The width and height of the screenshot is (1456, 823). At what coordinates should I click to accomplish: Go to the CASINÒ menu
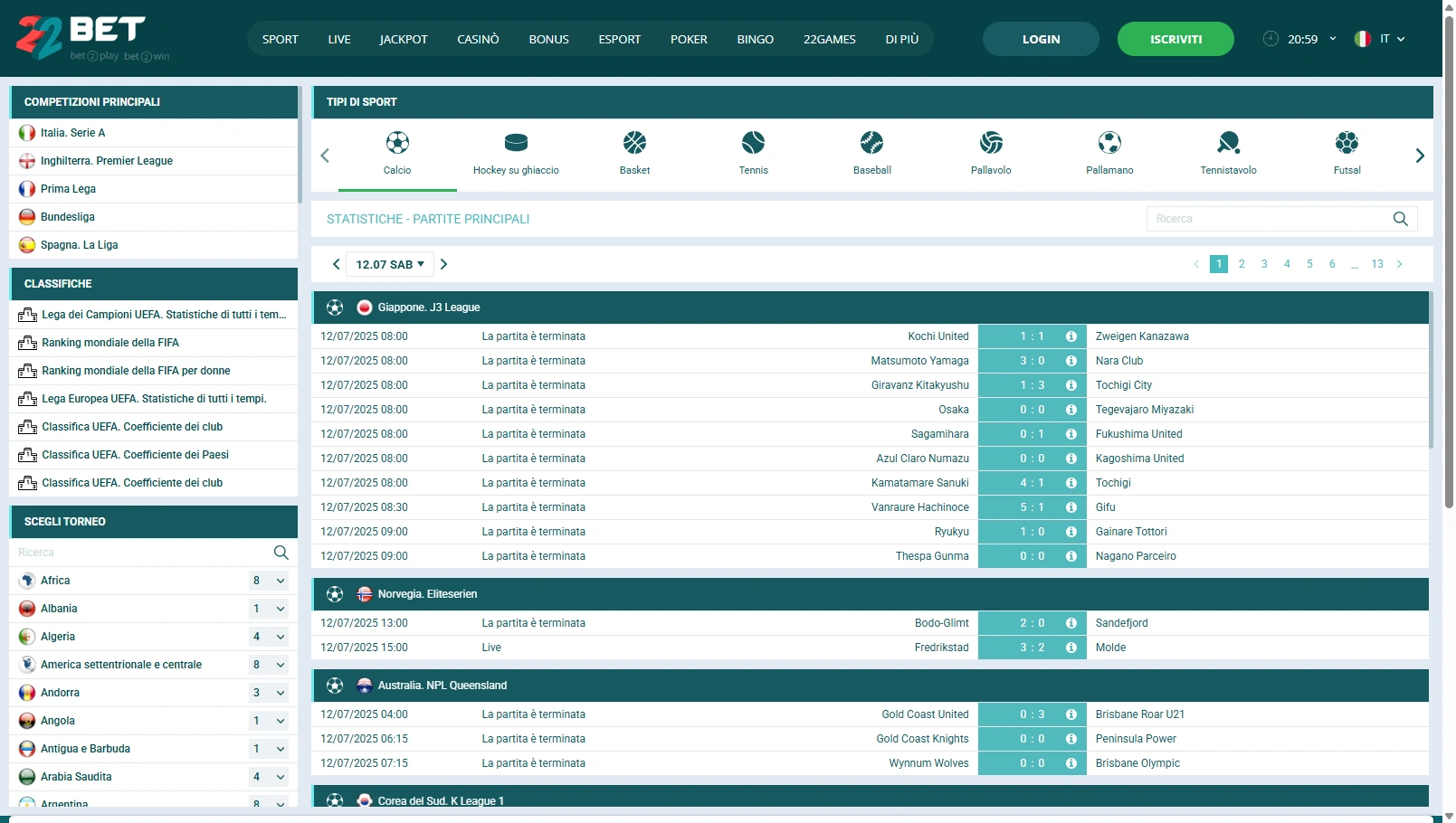(x=478, y=39)
